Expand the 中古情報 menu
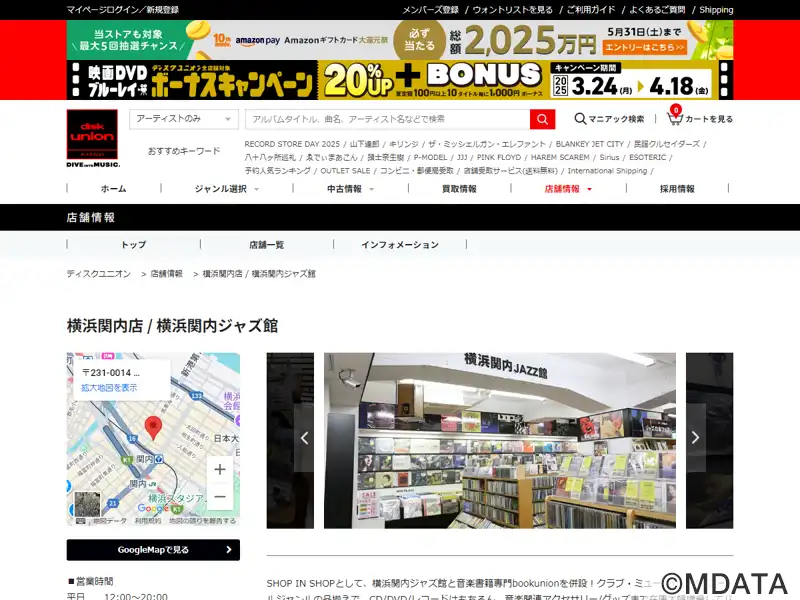Screen dimensions: 800x600 click(x=351, y=189)
